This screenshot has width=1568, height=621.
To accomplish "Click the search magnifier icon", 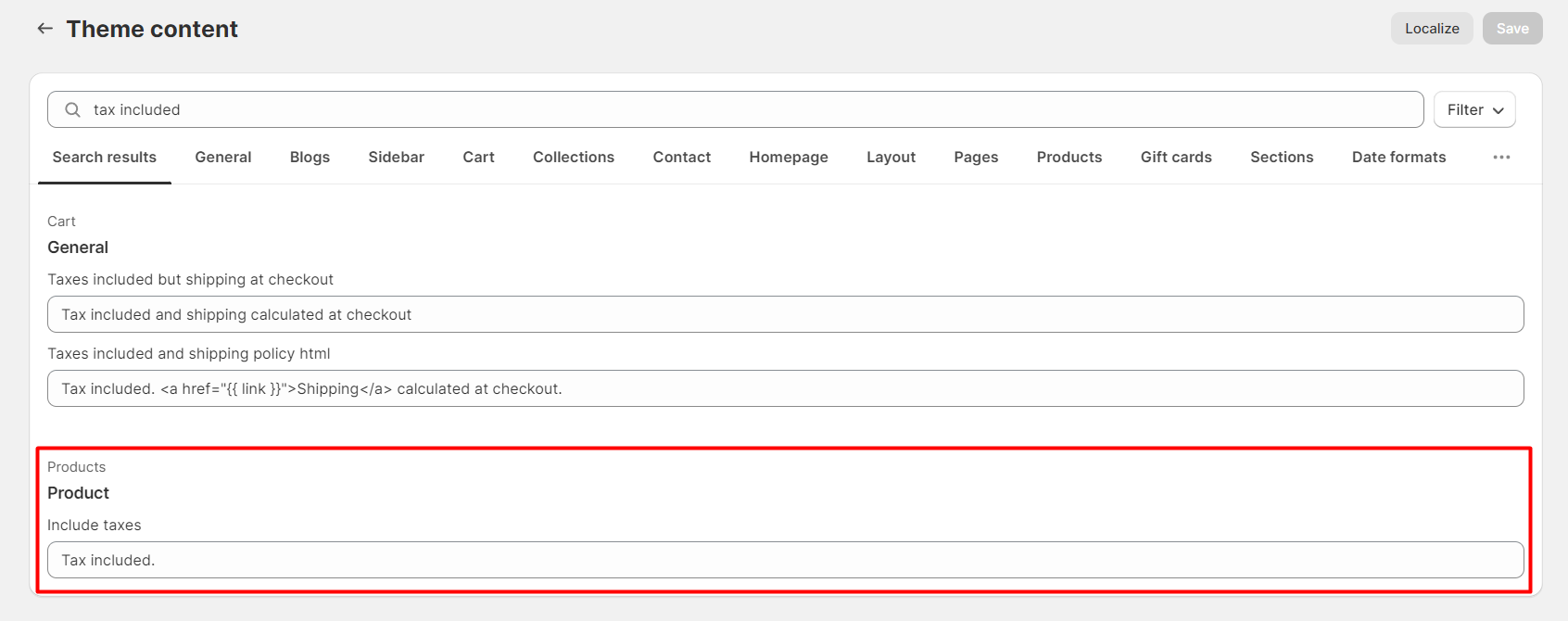I will coord(72,109).
